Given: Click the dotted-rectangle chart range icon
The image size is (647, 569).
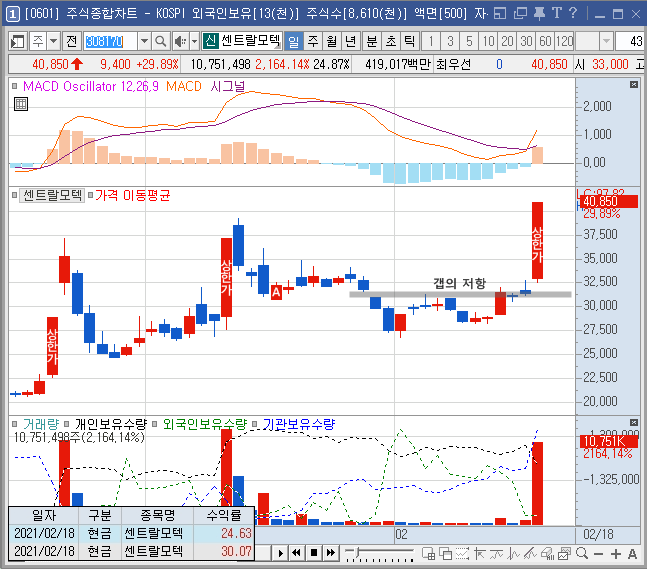Looking at the screenshot, I should 462,554.
